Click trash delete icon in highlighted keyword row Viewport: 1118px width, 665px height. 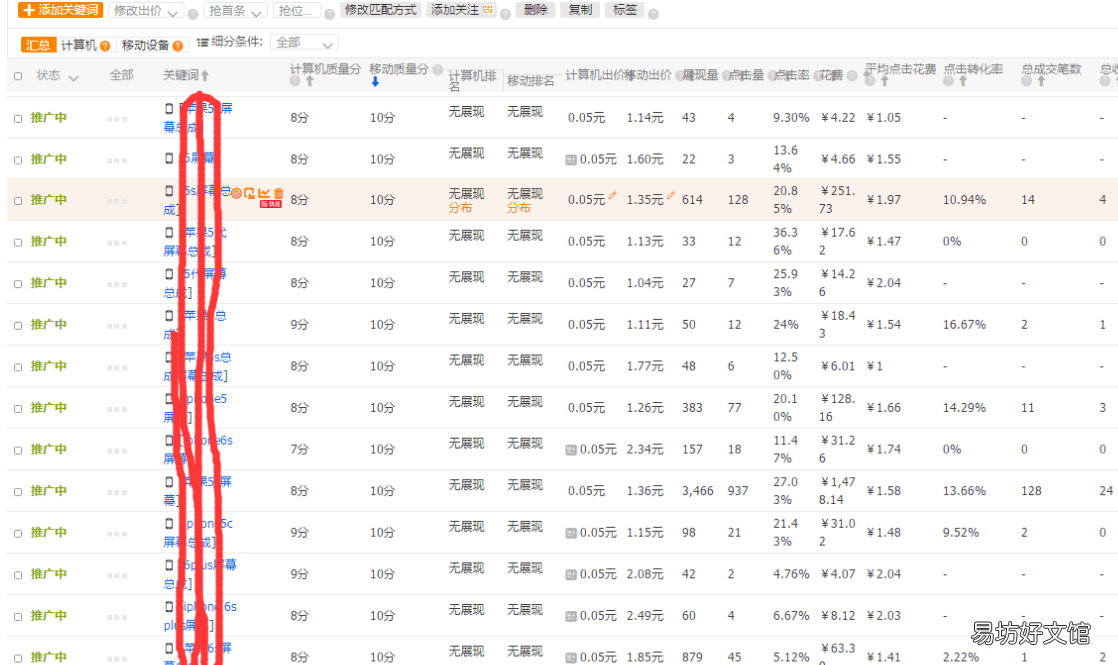coord(279,192)
